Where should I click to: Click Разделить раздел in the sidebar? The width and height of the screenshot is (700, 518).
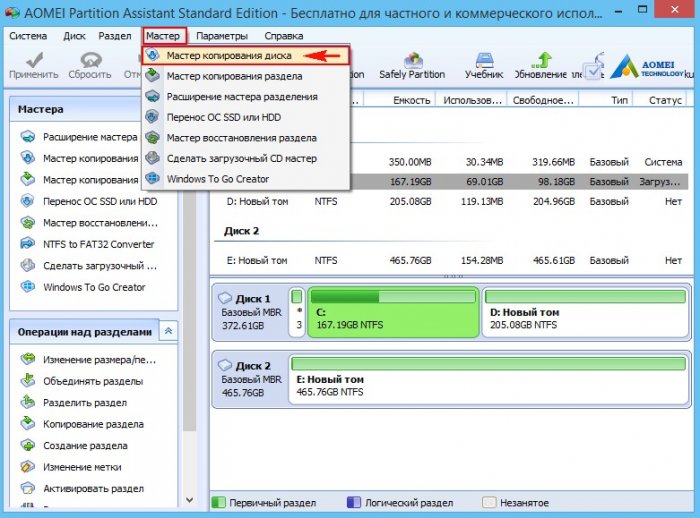(84, 403)
